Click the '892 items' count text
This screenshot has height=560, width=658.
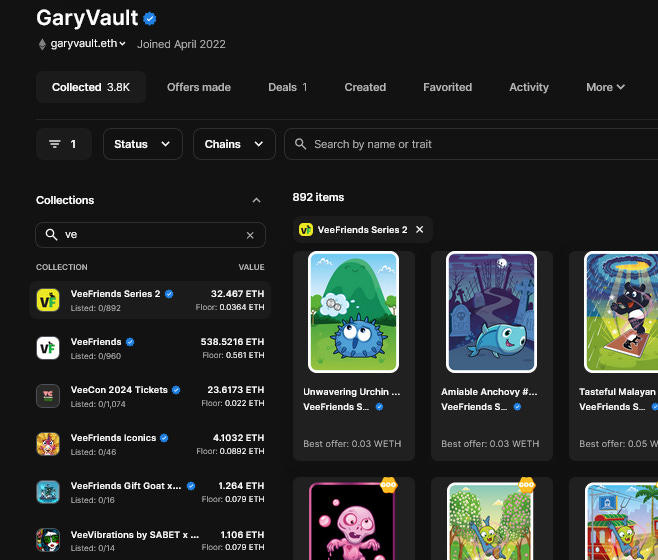coord(318,197)
